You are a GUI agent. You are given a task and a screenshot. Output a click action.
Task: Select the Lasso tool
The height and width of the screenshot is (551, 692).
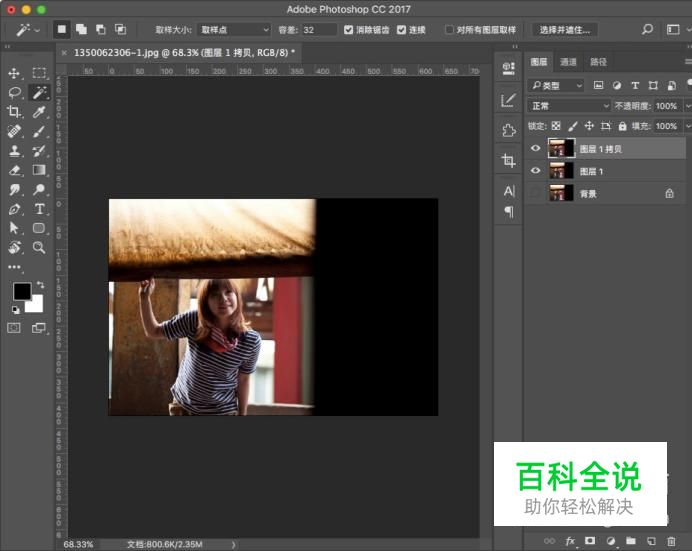pyautogui.click(x=15, y=92)
